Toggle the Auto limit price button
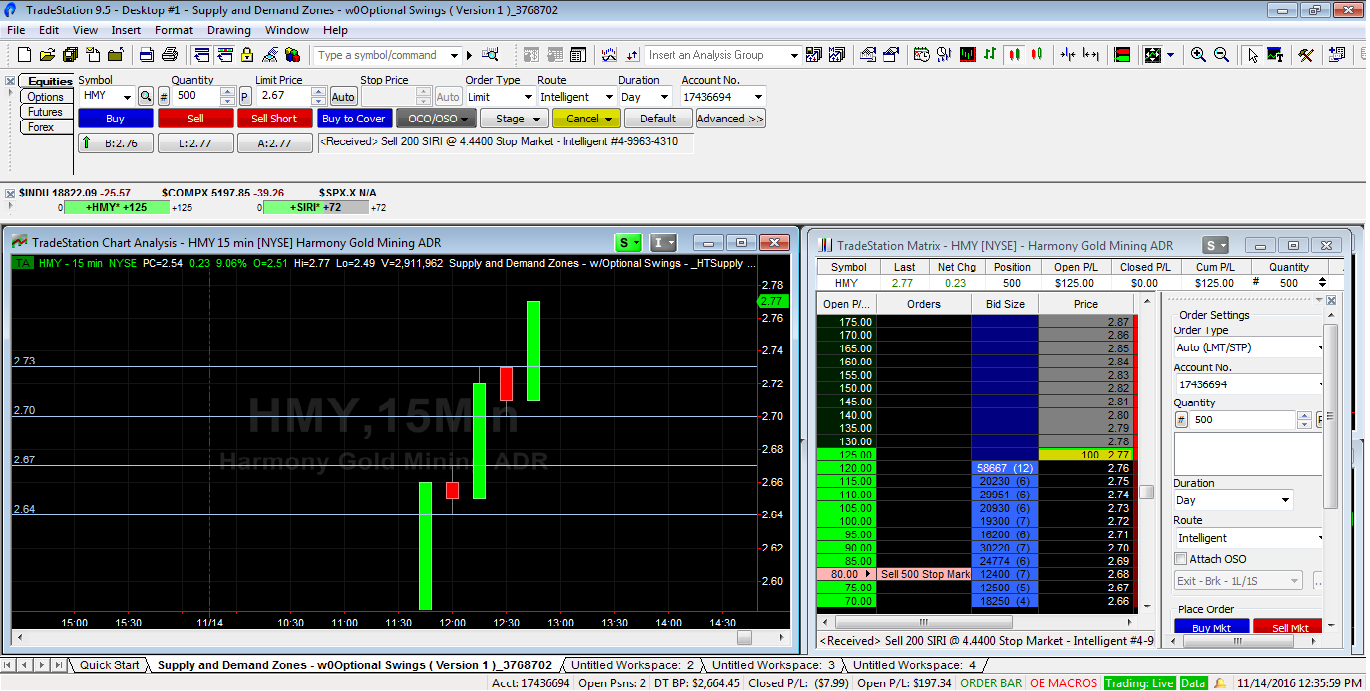Screen dimensions: 1370x691 343,97
